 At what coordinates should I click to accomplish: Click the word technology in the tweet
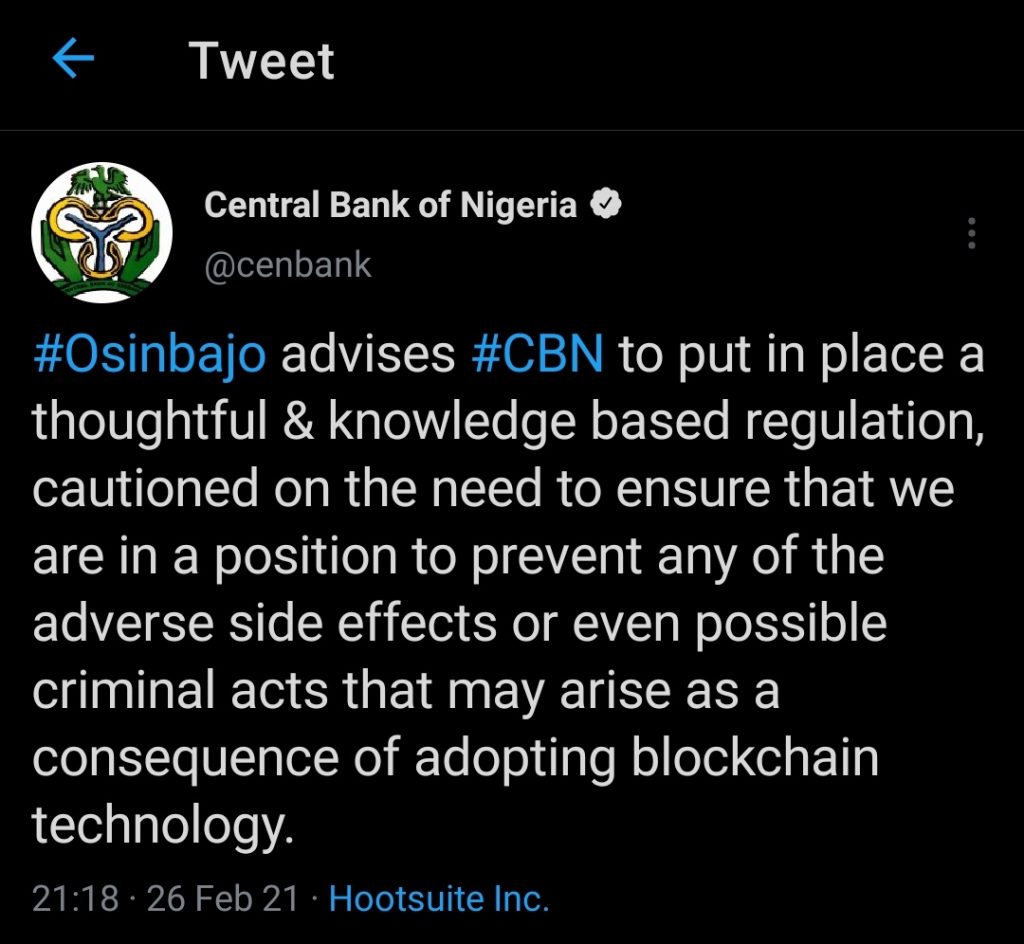coord(164,826)
